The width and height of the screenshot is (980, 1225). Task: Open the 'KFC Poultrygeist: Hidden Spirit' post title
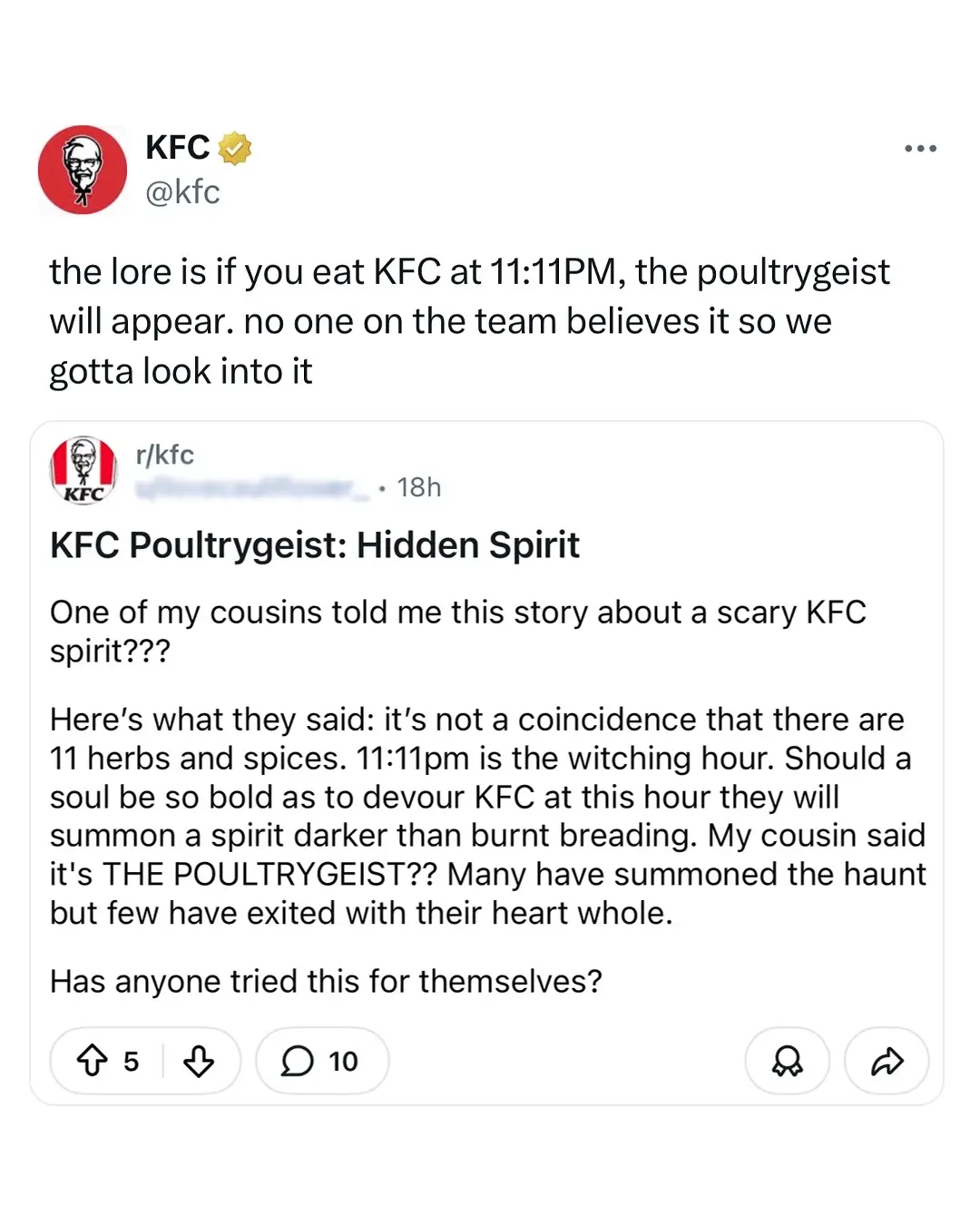click(314, 545)
